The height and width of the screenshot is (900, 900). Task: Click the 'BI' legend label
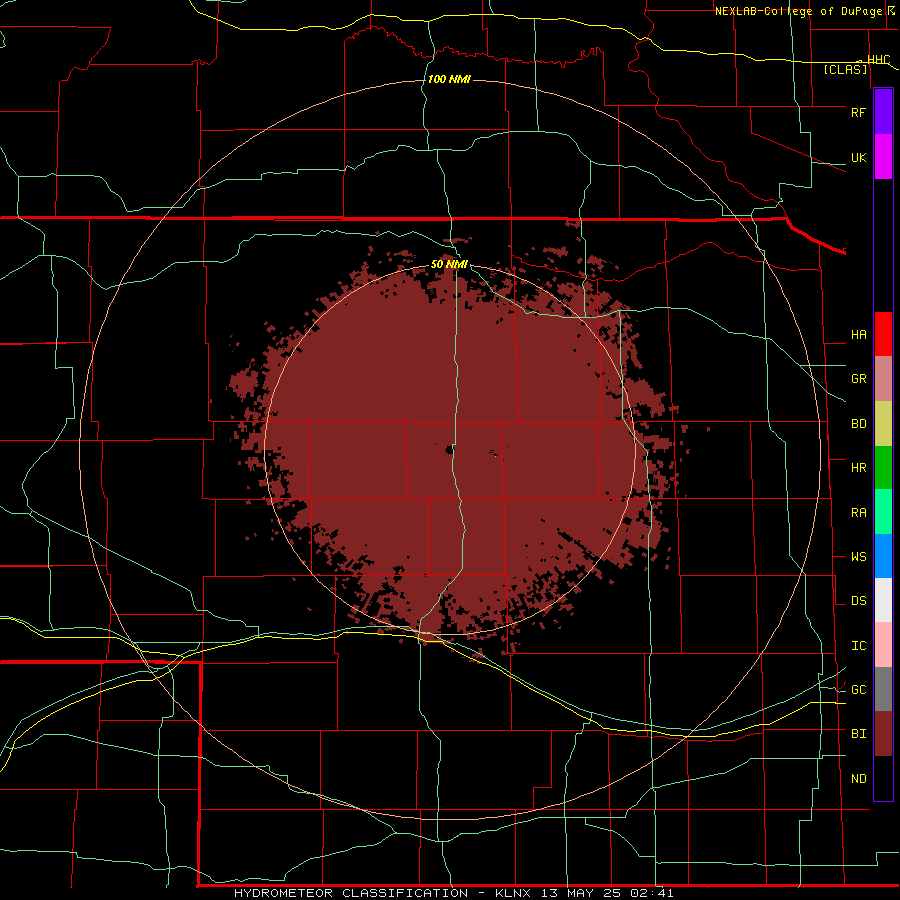click(858, 734)
